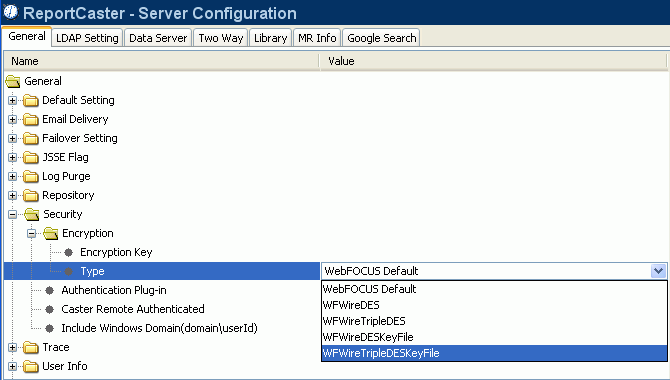
Task: Collapse the Security tree node
Action: tap(12, 215)
